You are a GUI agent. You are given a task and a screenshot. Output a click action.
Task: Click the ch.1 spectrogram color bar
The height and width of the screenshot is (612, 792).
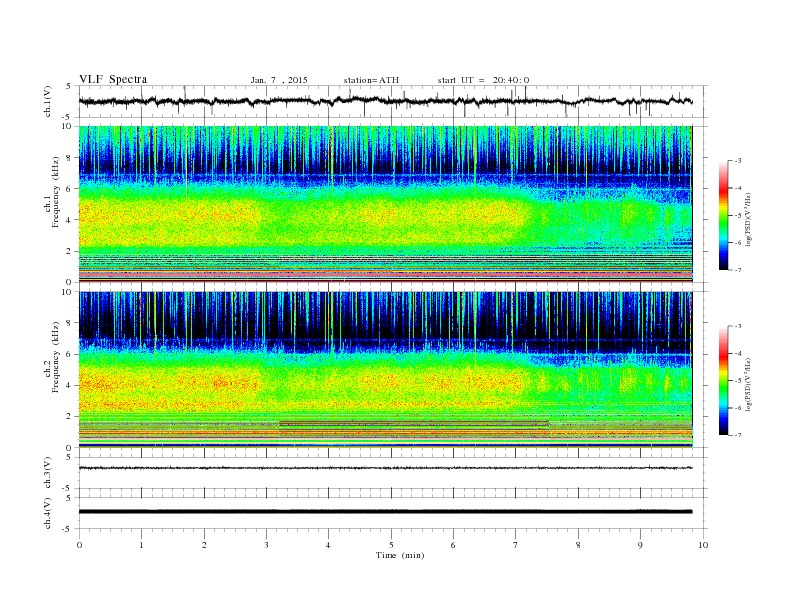(723, 216)
